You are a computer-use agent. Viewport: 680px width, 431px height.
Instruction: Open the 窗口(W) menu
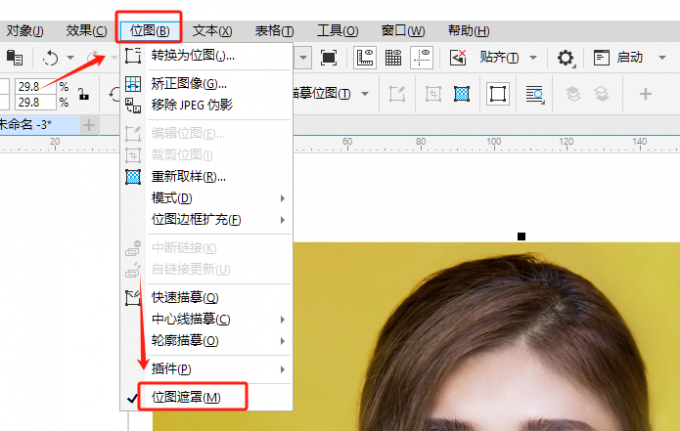coord(403,31)
